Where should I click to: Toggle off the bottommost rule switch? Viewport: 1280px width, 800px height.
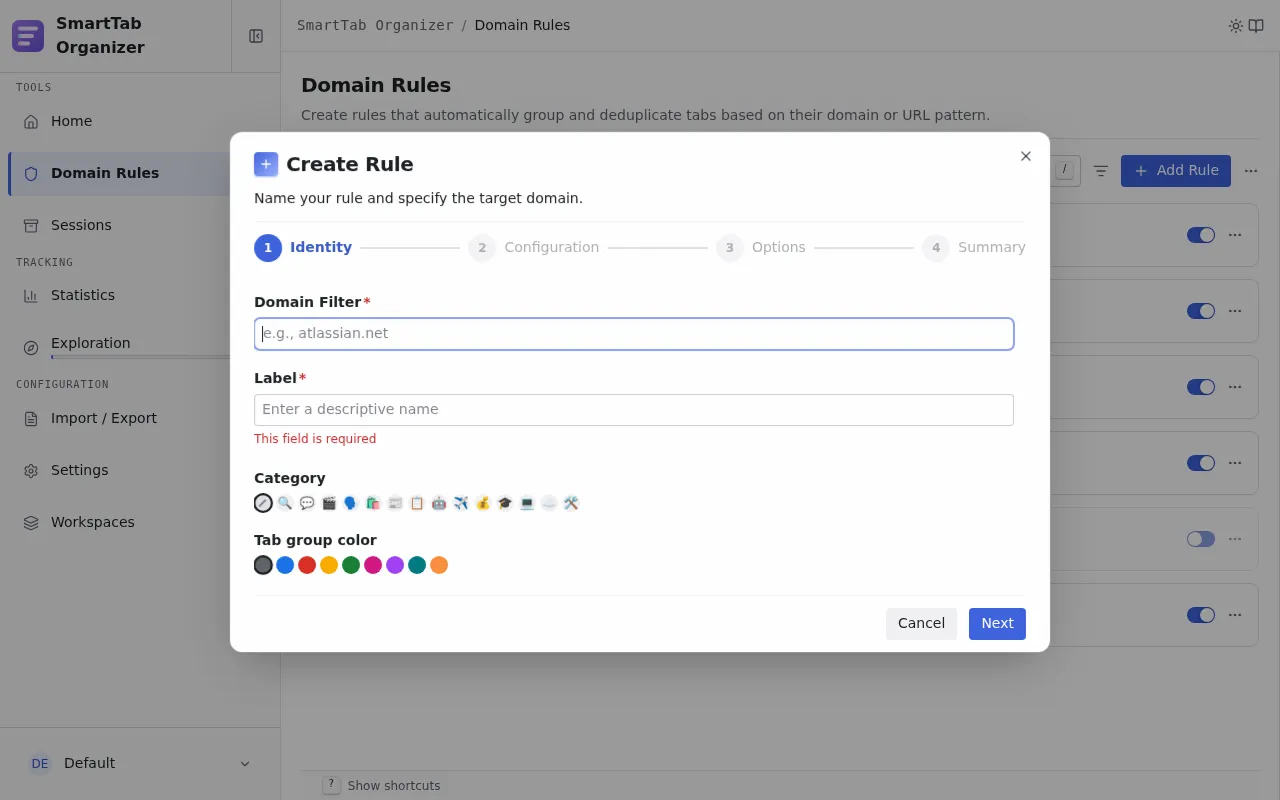[1201, 615]
